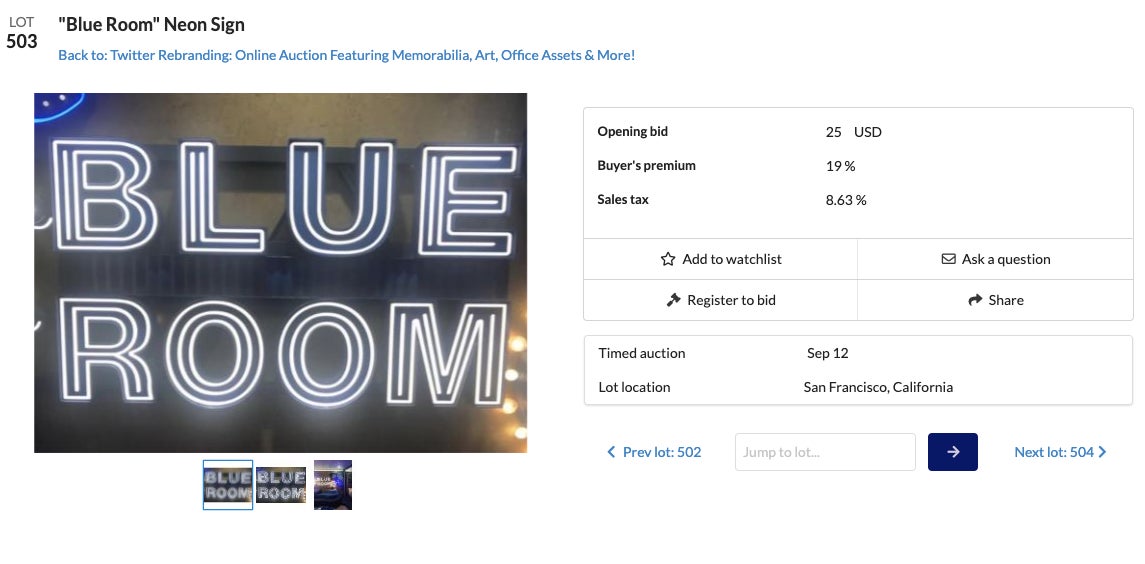Click the star icon beside Add to watchlist
This screenshot has height=564, width=1145.
pyautogui.click(x=668, y=259)
